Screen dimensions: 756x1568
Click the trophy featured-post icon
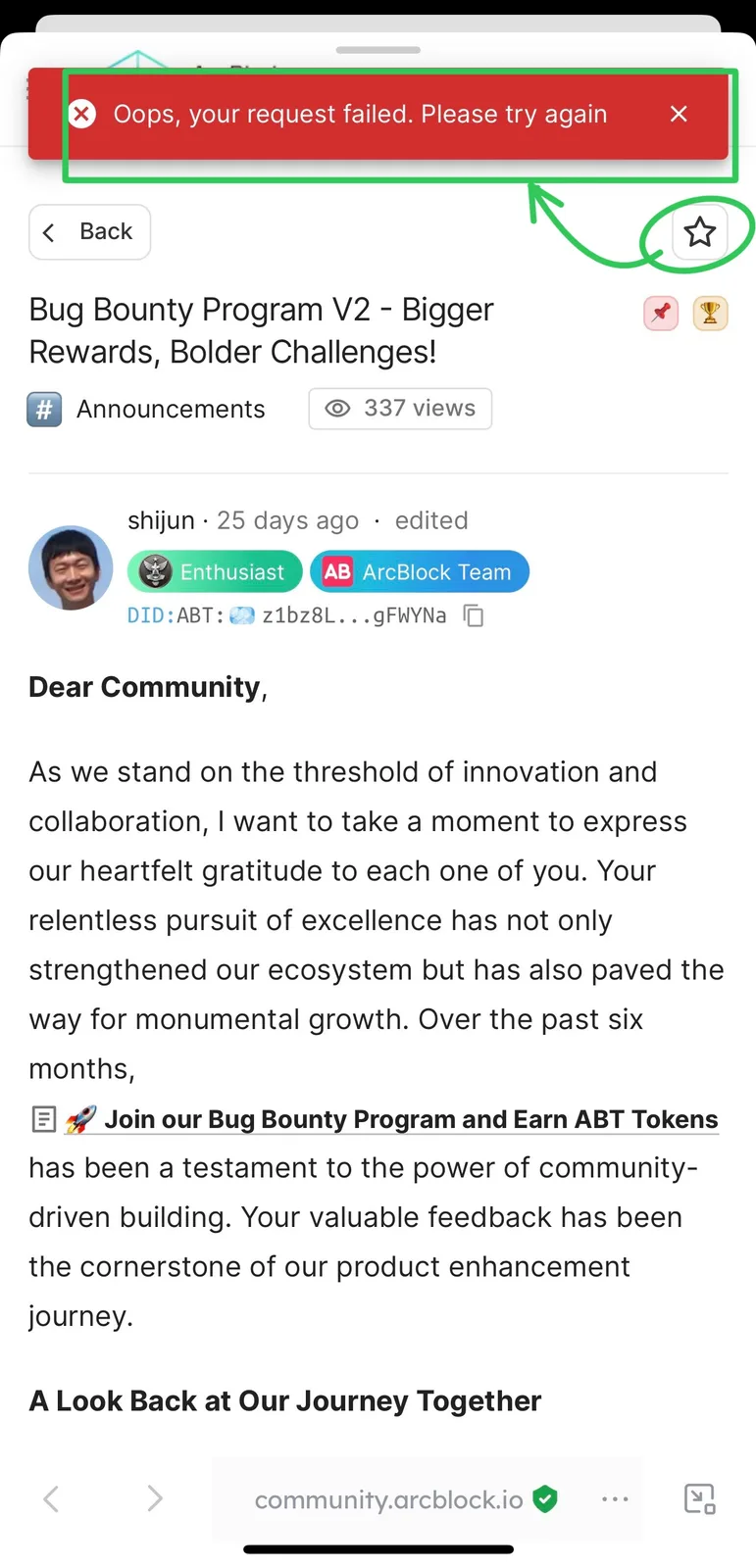coord(710,314)
